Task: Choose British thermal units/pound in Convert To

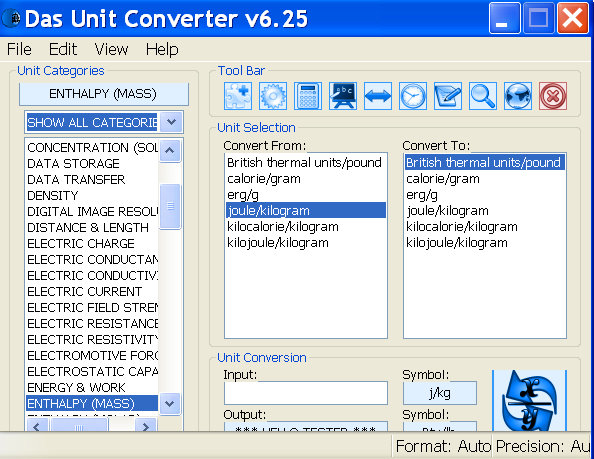Action: tap(485, 162)
